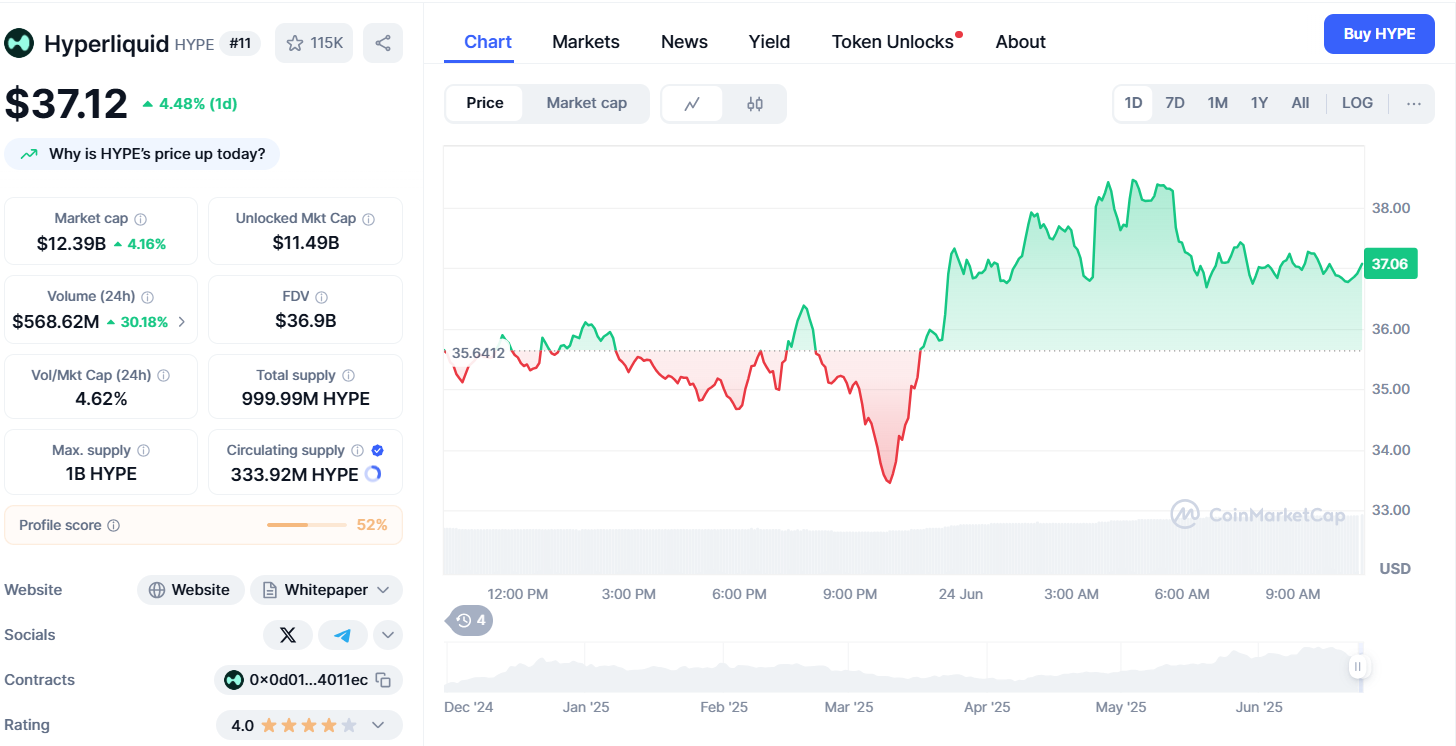Click Profile score info icon
1456x746 pixels.
(x=114, y=525)
